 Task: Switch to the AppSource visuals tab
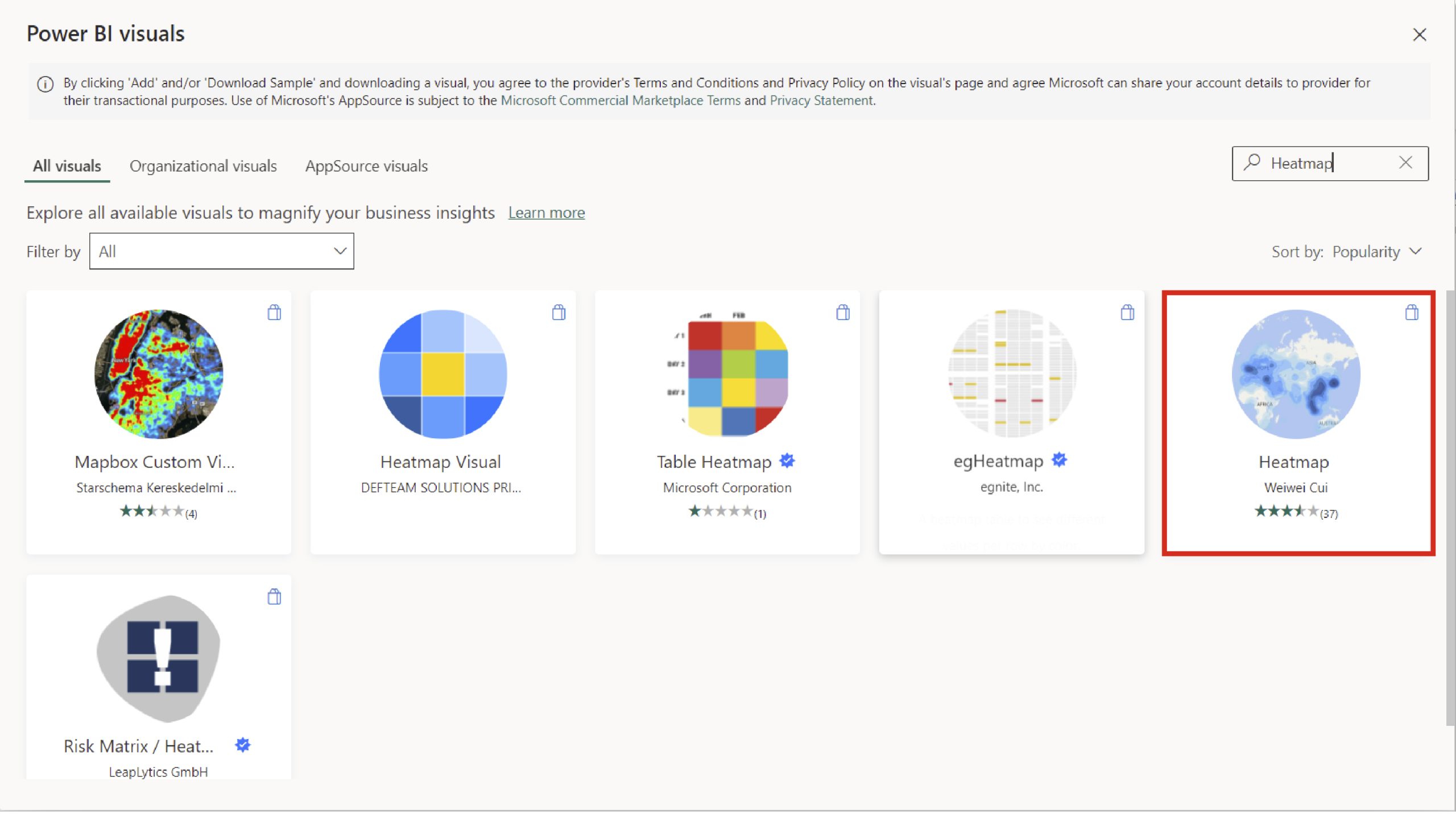(367, 165)
